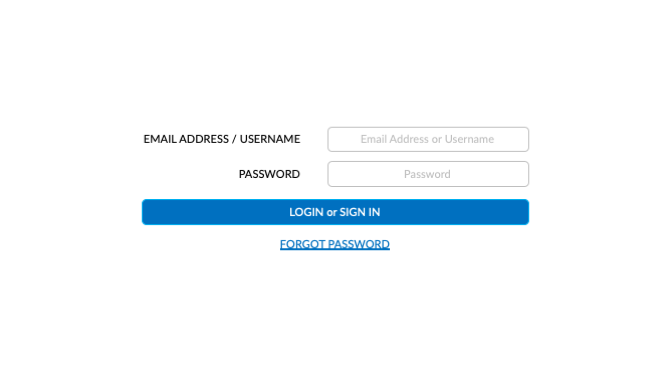Click the PASSWORD label text
Viewport: 670px width, 377px height.
tap(269, 174)
